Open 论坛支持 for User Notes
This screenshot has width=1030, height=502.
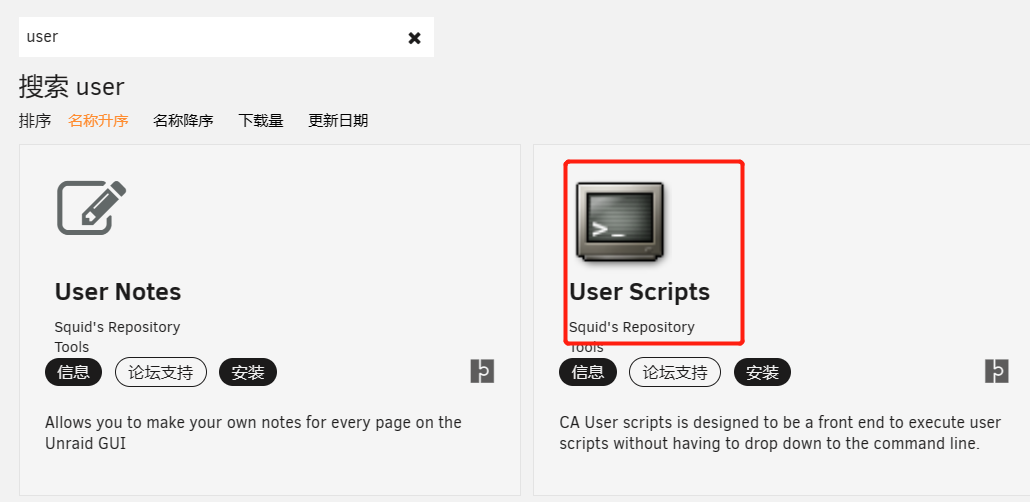(161, 373)
